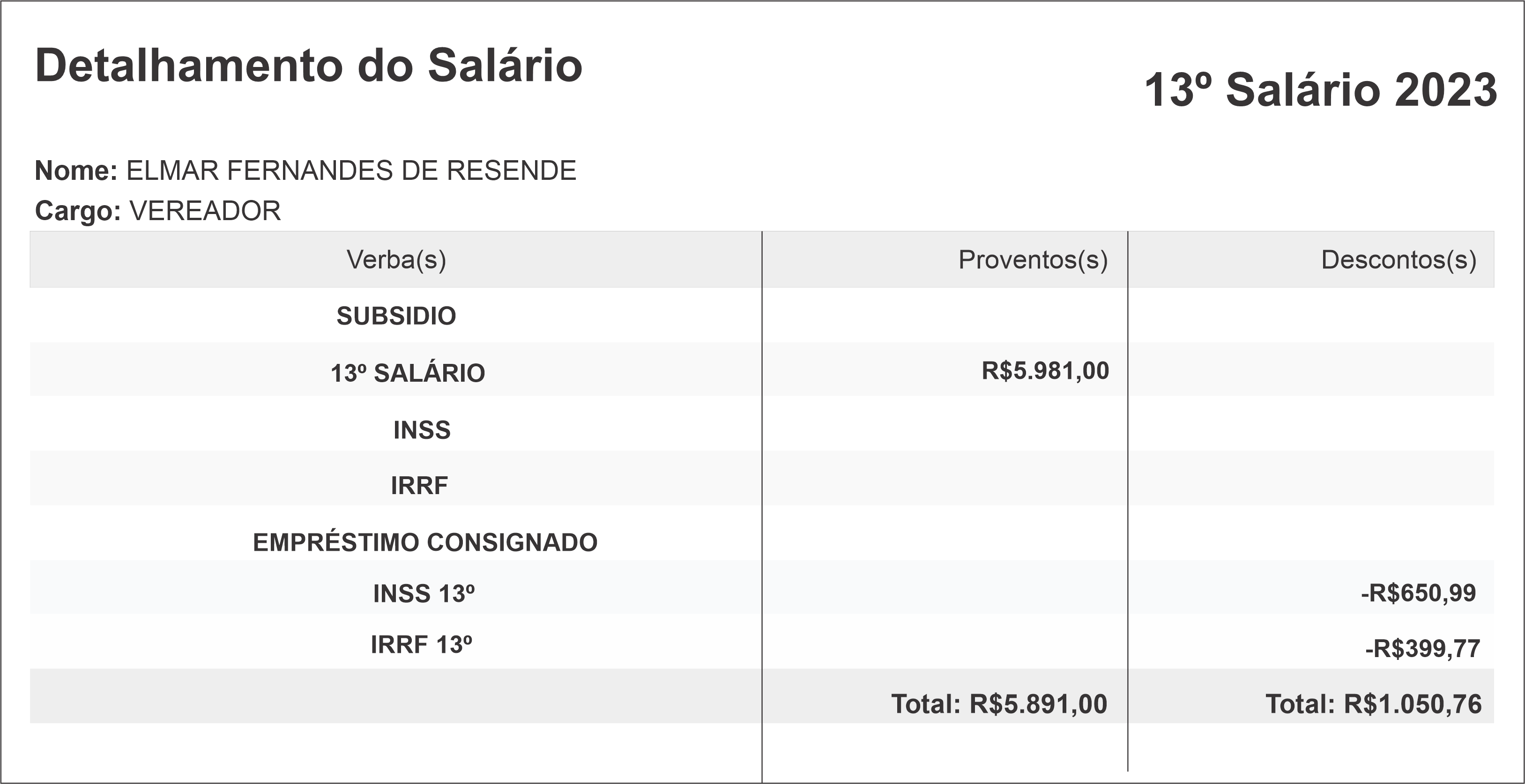
Task: Click the "Proventos(s)" column header
Action: click(1033, 260)
